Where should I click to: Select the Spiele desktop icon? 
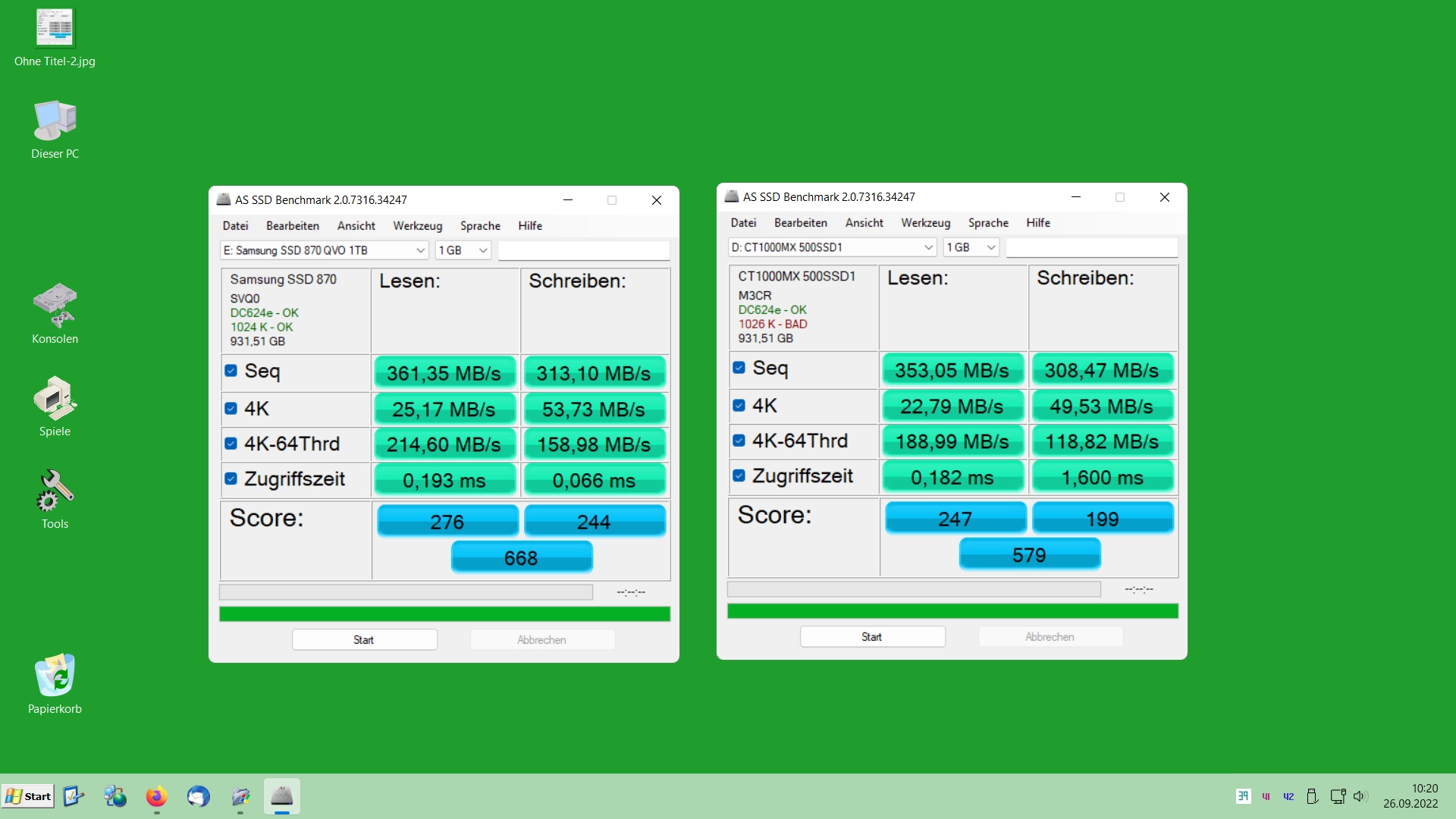55,406
